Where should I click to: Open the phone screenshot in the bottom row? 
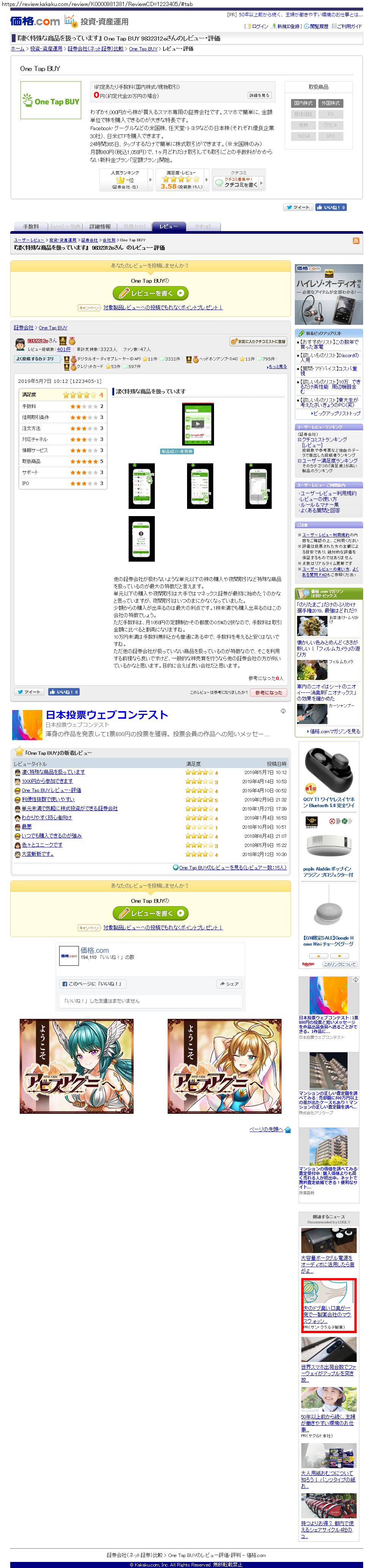[142, 539]
